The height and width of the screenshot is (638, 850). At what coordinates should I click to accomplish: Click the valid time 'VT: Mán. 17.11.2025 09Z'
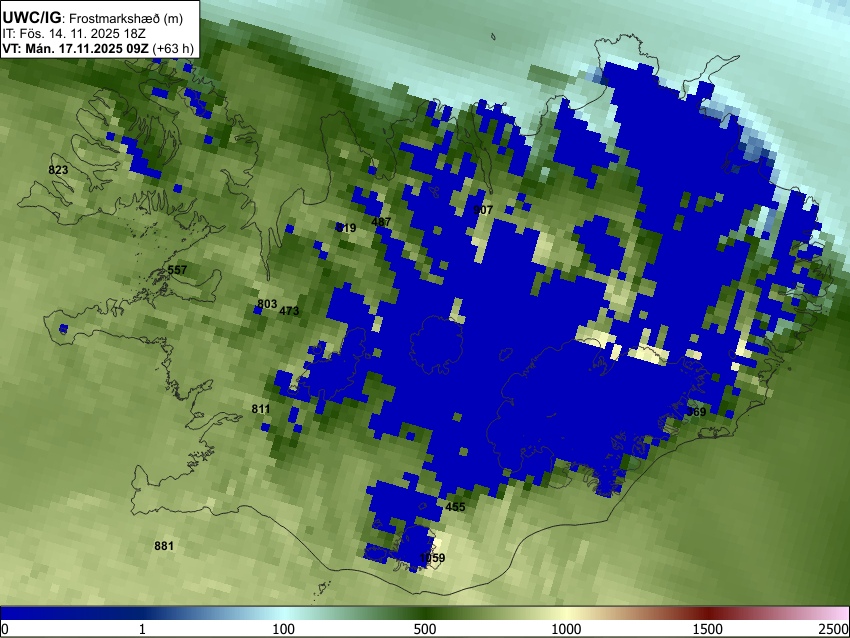[x=75, y=48]
